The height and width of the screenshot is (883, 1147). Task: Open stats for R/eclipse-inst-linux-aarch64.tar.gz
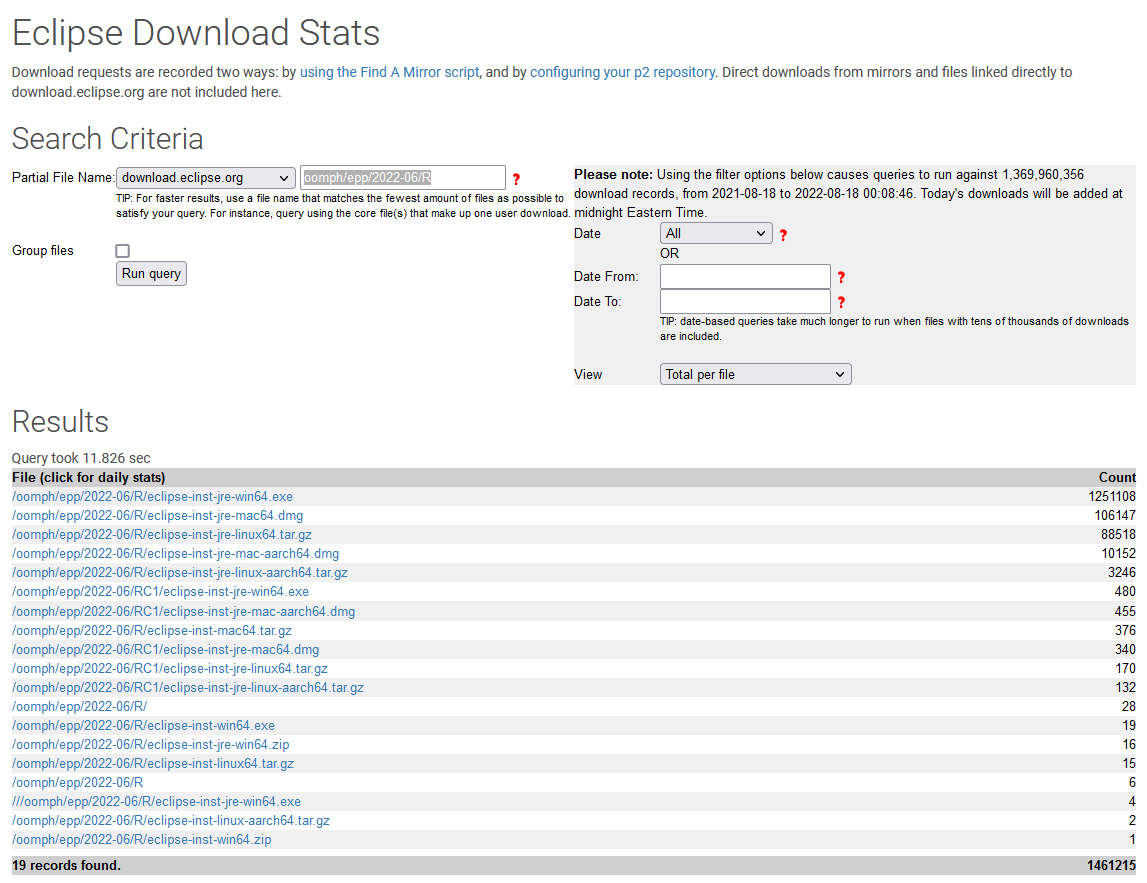pyautogui.click(x=171, y=821)
